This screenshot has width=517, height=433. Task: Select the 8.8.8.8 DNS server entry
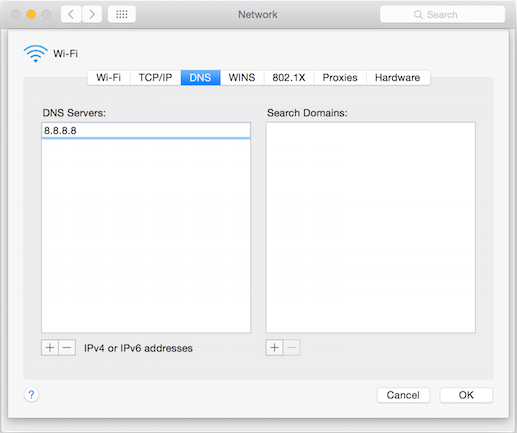[146, 130]
